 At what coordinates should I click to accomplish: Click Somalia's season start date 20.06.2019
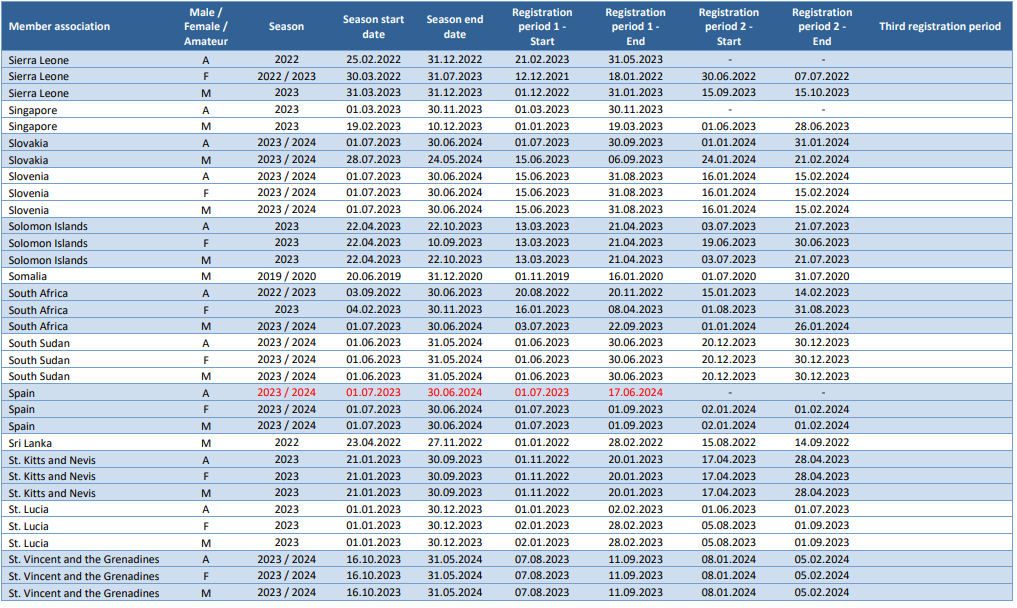pos(374,276)
